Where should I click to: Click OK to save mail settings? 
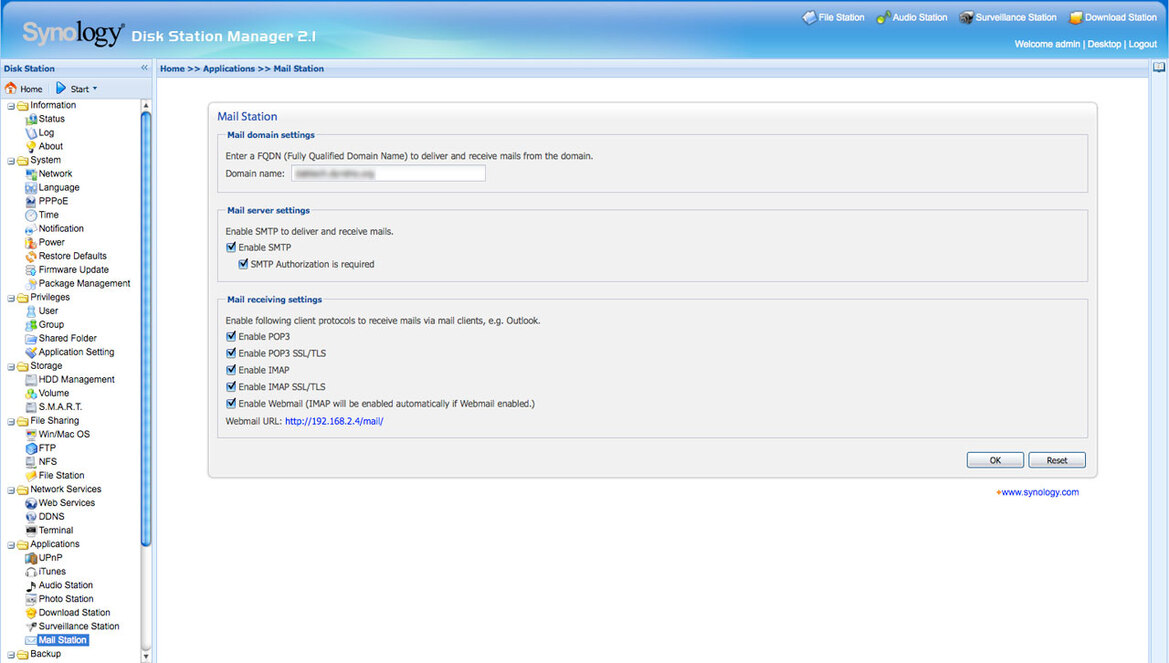click(x=995, y=460)
